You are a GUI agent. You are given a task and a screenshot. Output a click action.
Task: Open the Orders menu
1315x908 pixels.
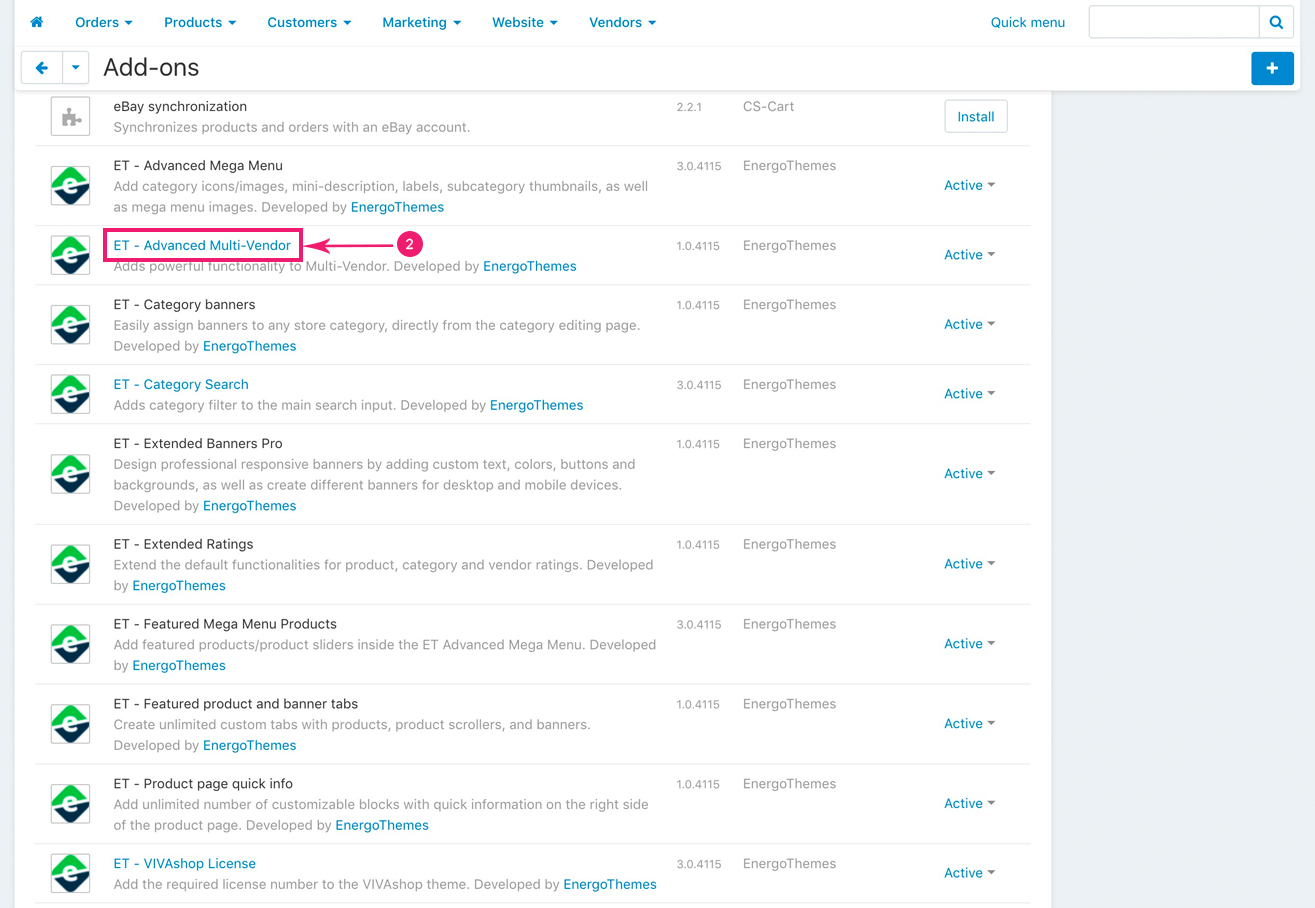click(104, 22)
